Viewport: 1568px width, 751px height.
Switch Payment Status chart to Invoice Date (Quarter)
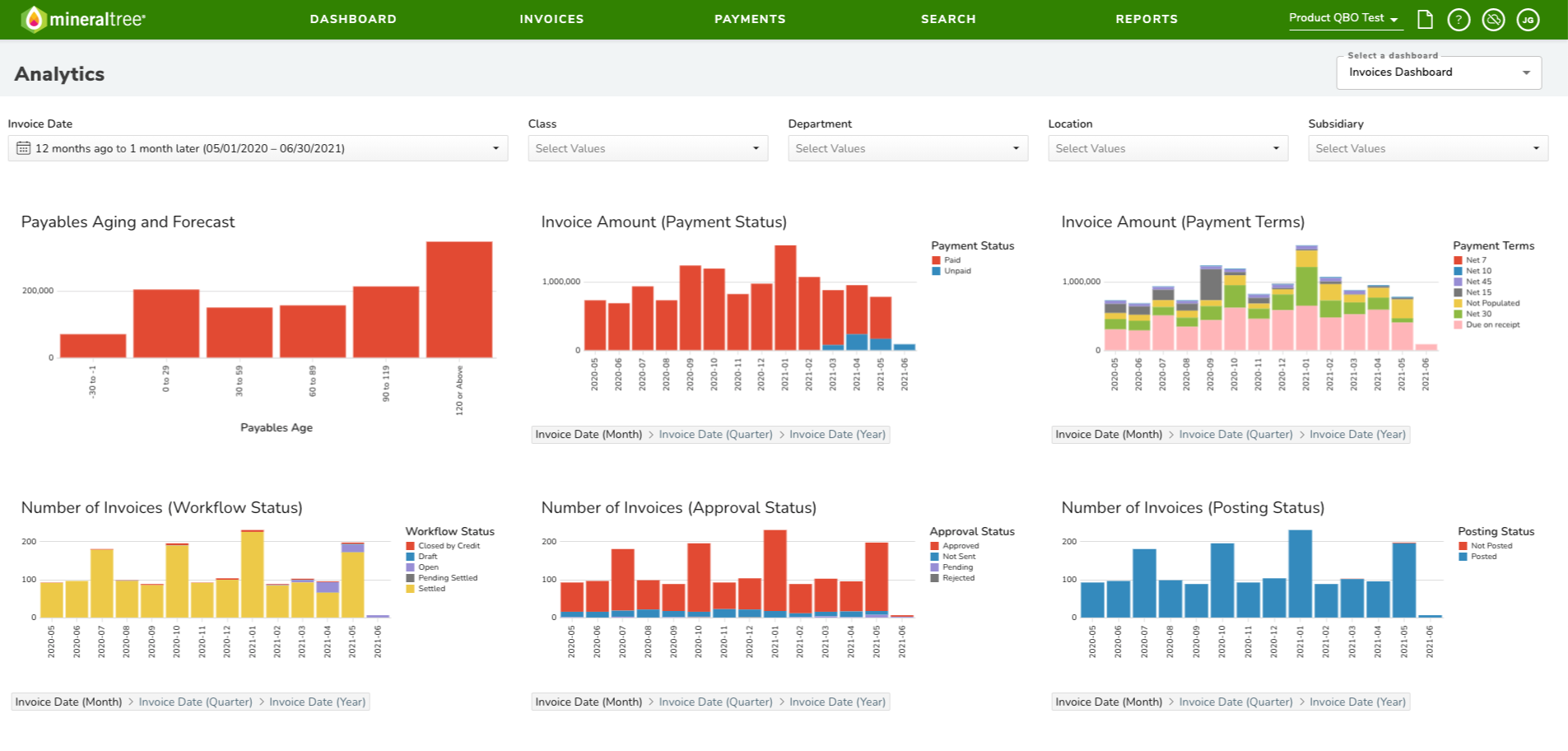tap(715, 435)
